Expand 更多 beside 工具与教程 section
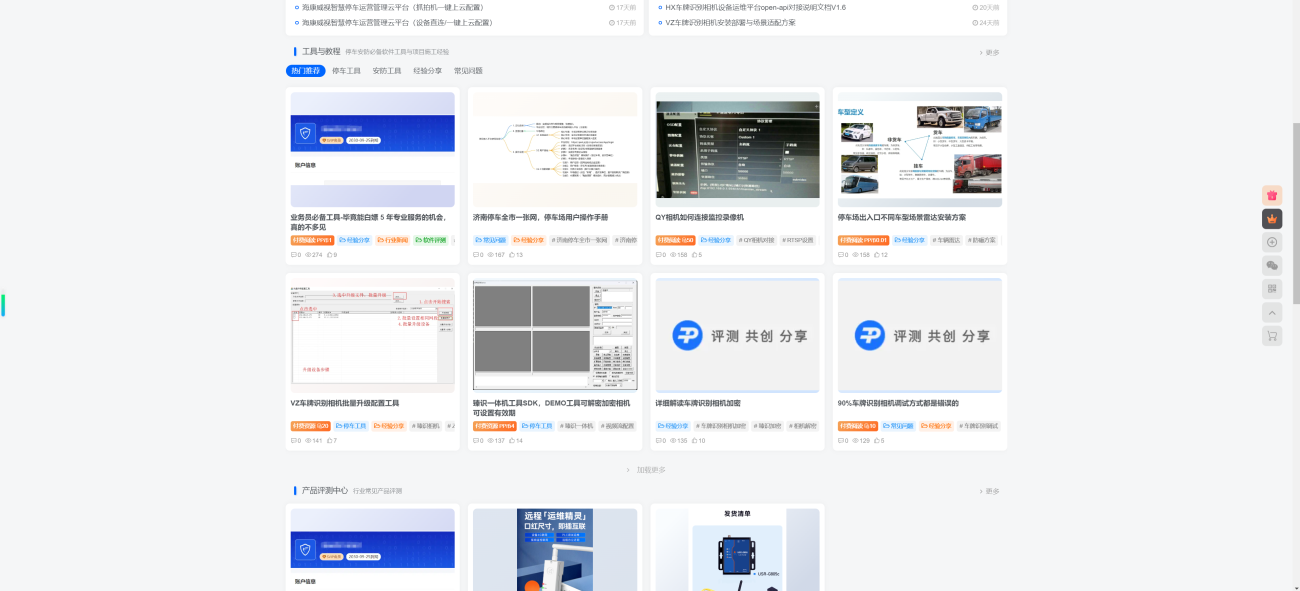The image size is (1300, 591). 990,52
